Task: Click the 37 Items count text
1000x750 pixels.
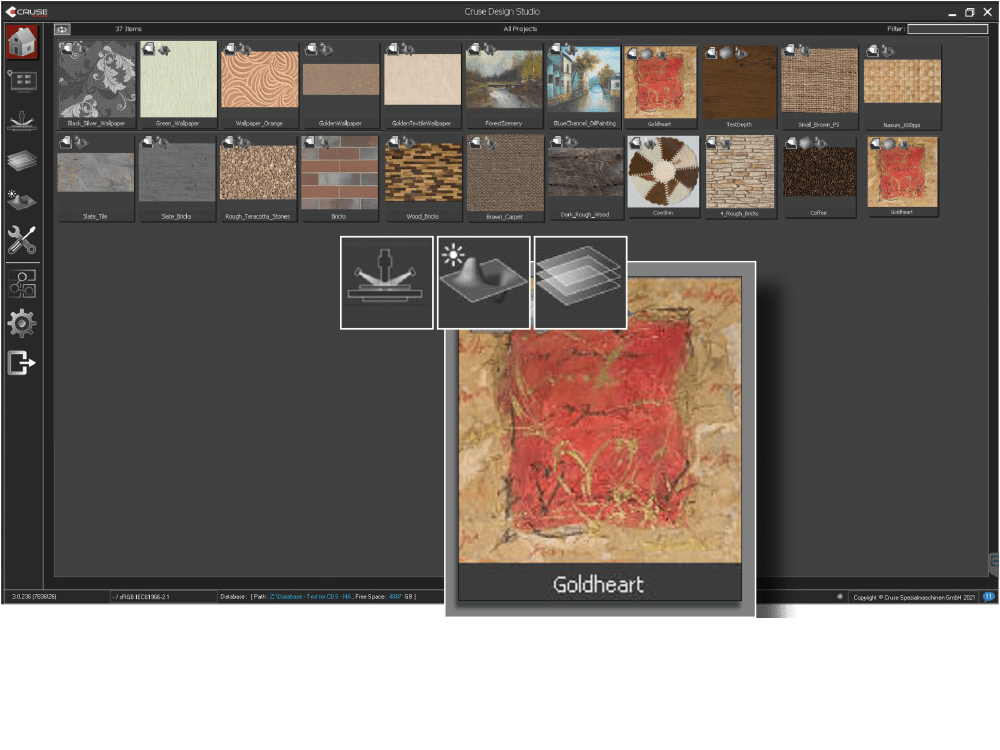Action: (x=128, y=29)
